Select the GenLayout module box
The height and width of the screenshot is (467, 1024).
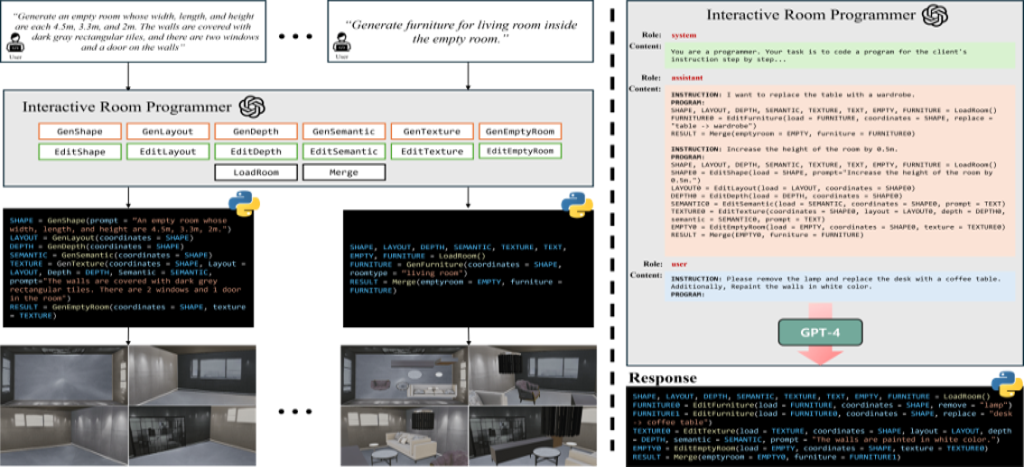167,131
